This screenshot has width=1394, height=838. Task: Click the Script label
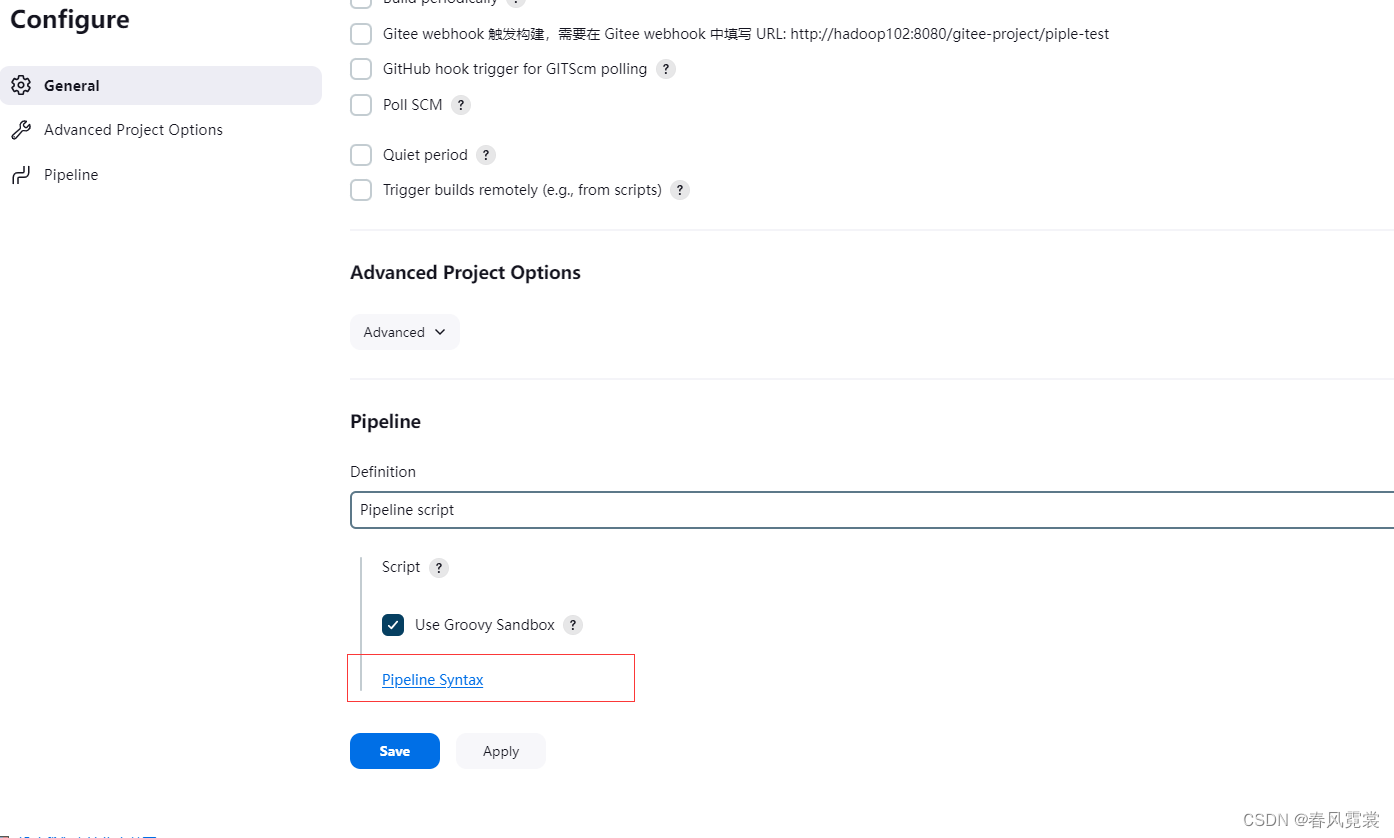[x=401, y=567]
